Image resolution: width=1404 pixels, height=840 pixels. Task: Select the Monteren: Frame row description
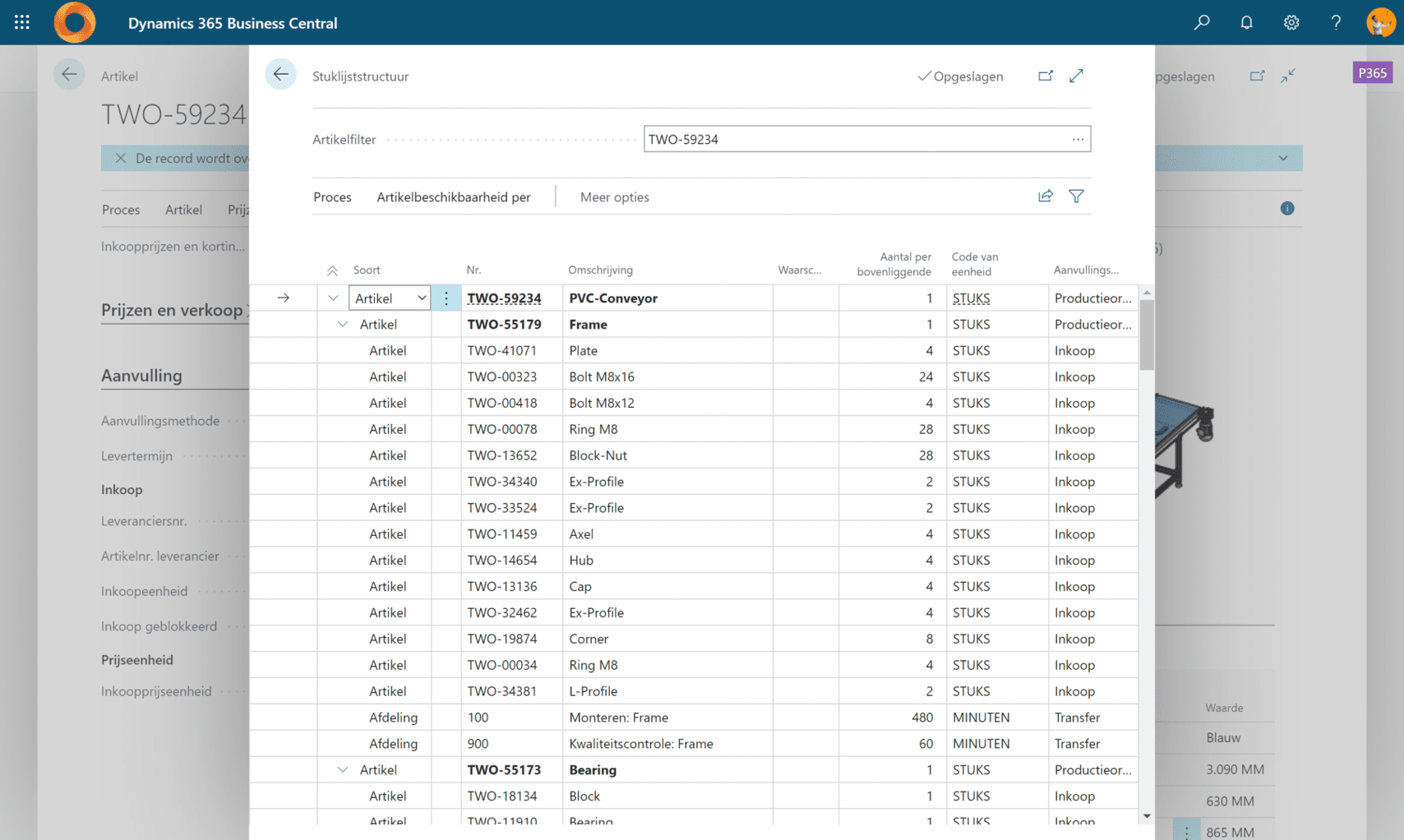(x=667, y=718)
